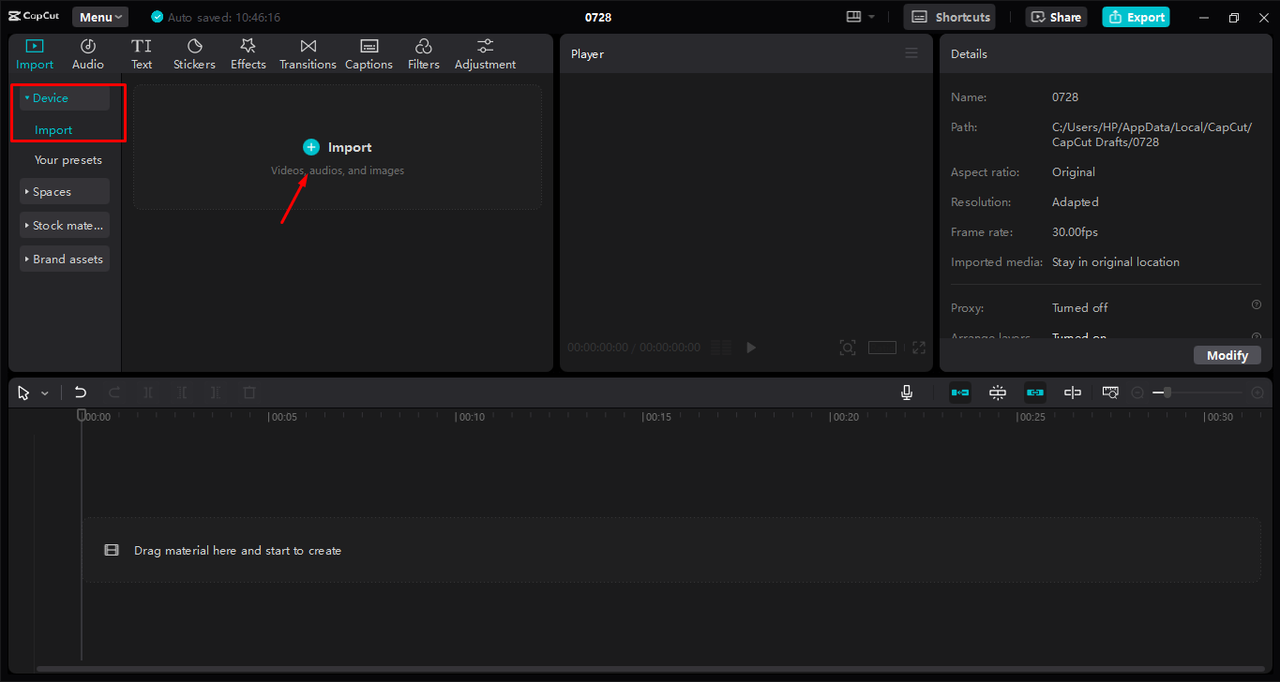This screenshot has height=682, width=1280.
Task: Click the Import media plus icon
Action: pos(311,147)
